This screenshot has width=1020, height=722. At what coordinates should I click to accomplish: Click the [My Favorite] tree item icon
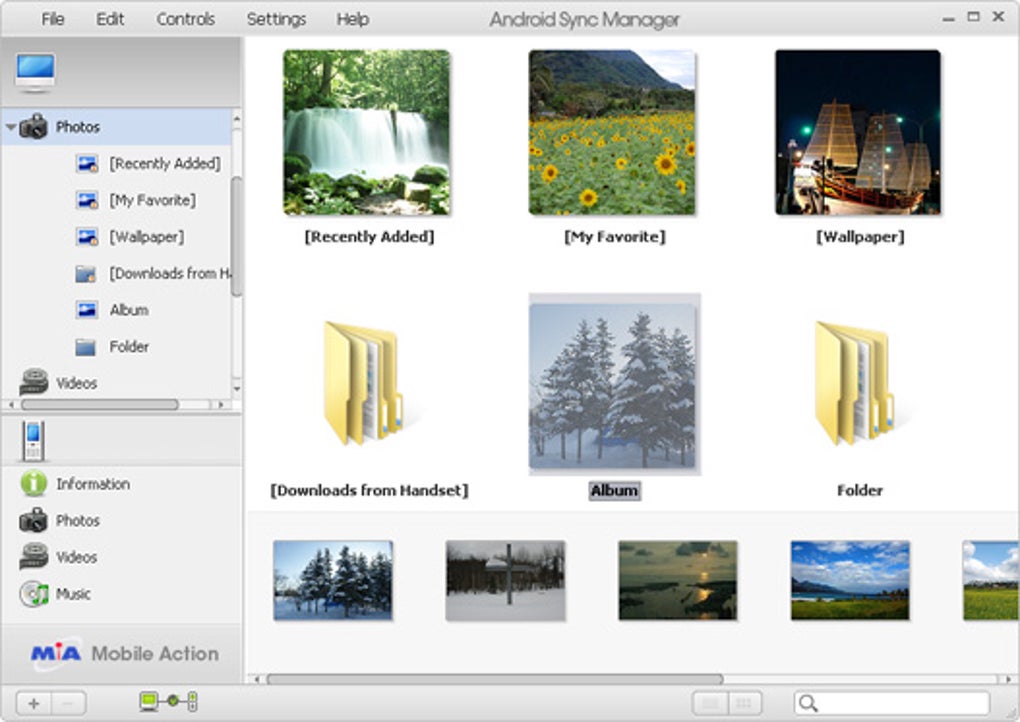pyautogui.click(x=87, y=200)
